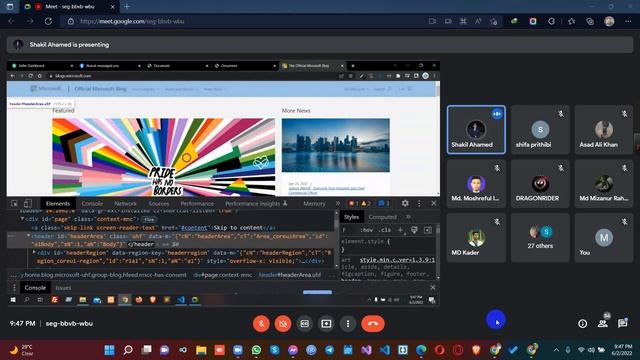Select the Meet - seg-bbvb-wbu browser tab
Viewport: 640px width, 360px height.
point(69,7)
